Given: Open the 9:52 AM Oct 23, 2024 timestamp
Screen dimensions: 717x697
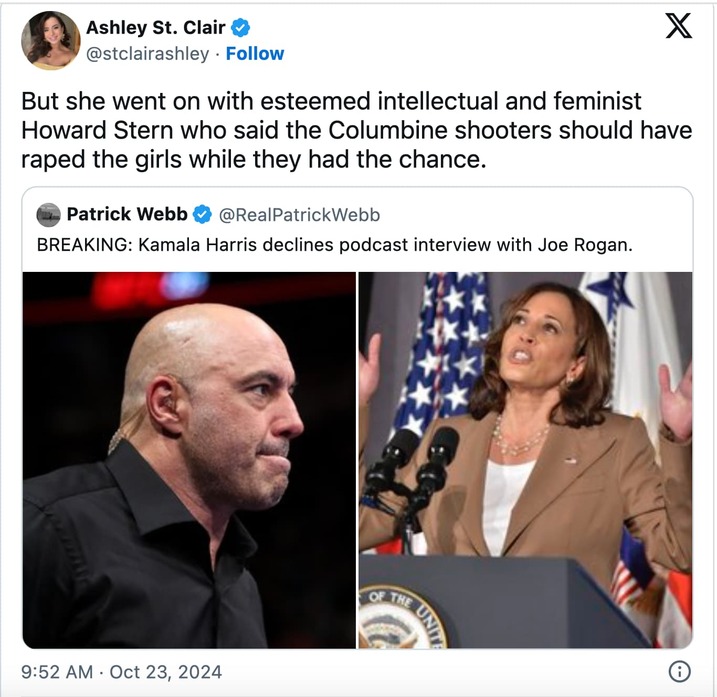Looking at the screenshot, I should pos(122,672).
